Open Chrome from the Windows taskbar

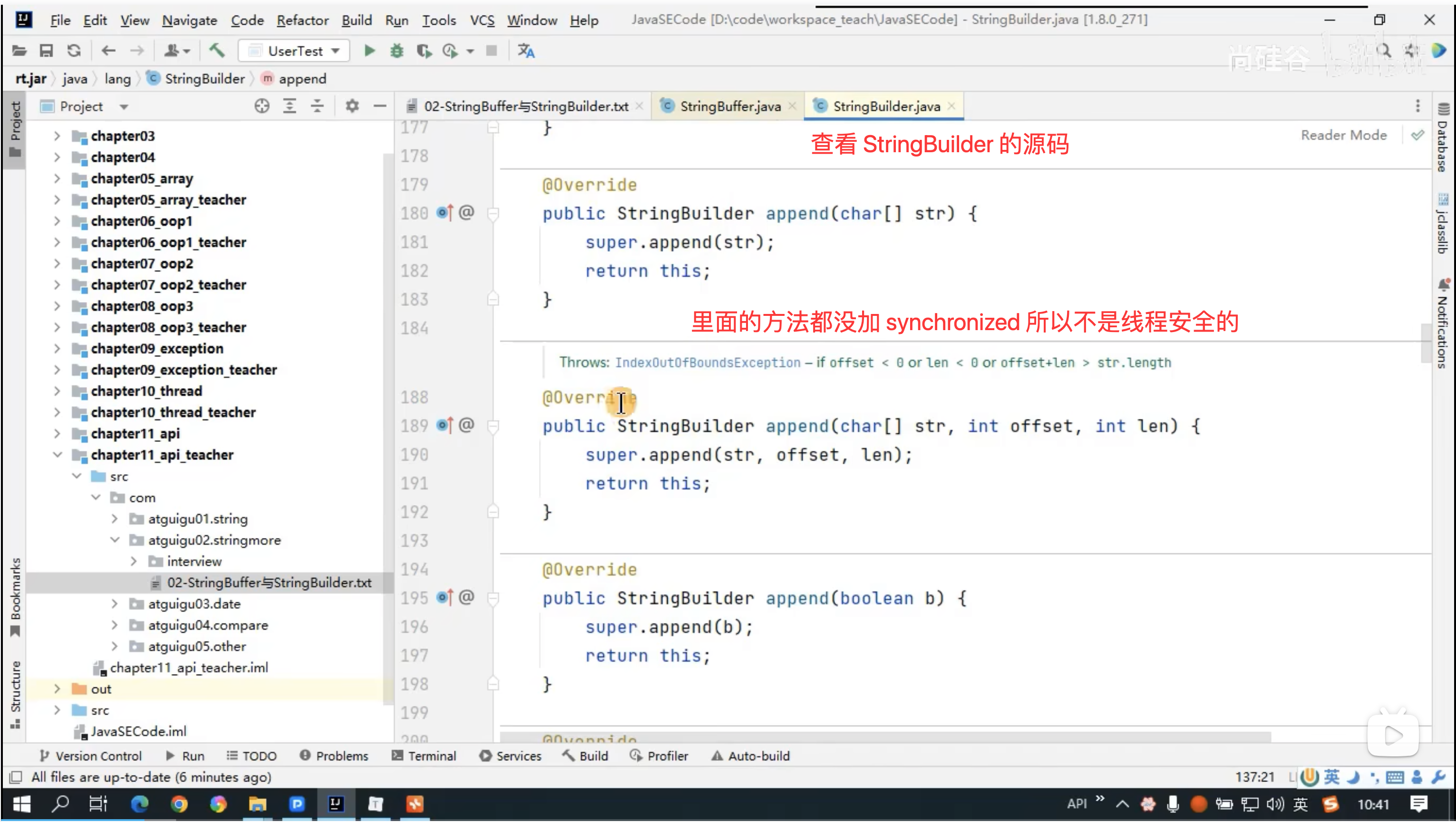[x=179, y=803]
